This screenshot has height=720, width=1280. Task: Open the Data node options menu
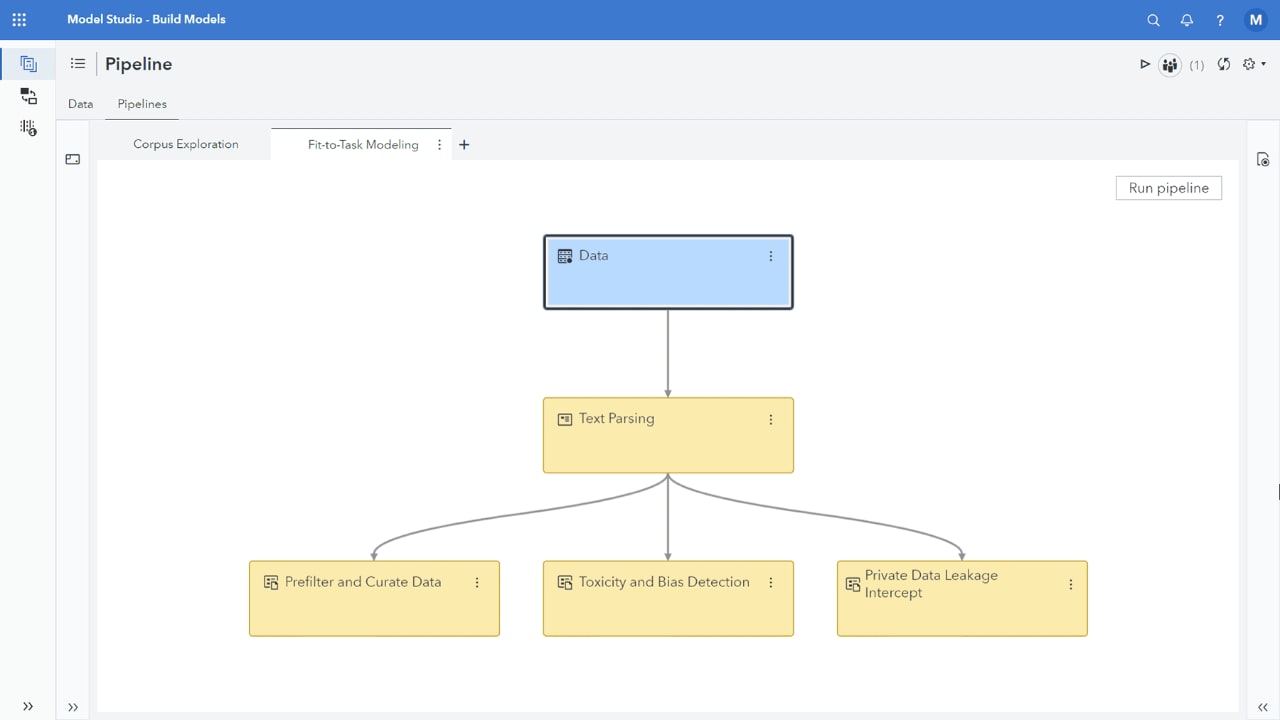pos(770,256)
